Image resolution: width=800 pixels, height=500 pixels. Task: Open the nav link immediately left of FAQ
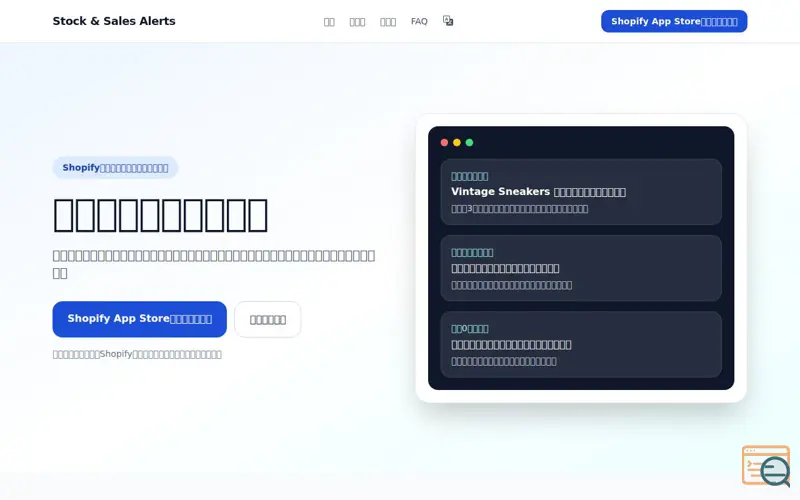(x=388, y=21)
